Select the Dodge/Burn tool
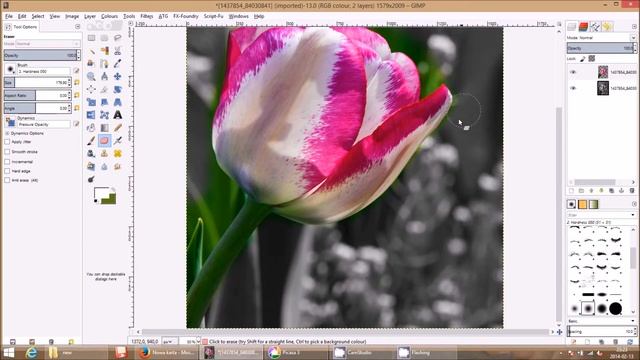 click(x=91, y=179)
